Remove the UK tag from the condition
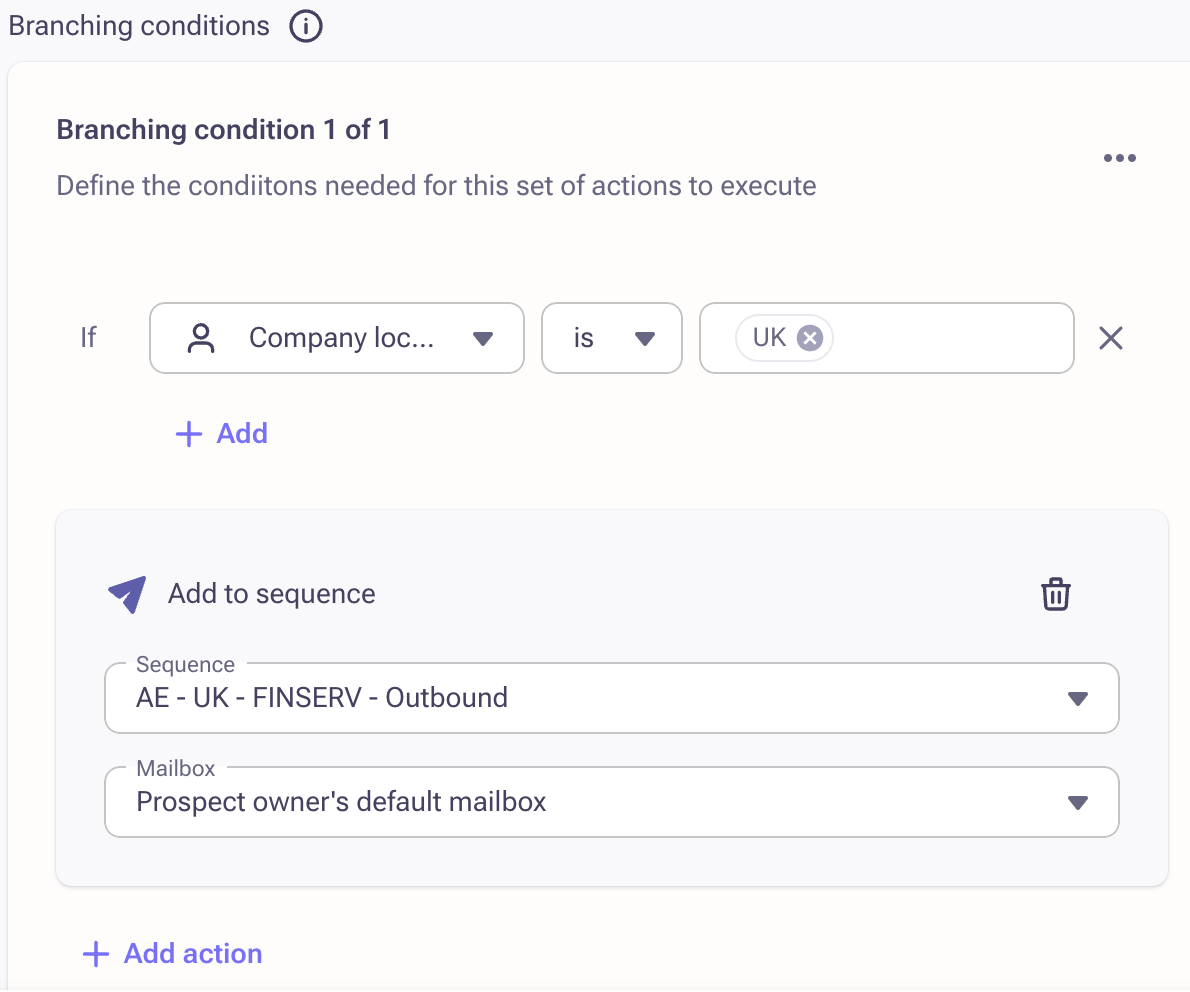This screenshot has height=992, width=1190. [x=812, y=338]
